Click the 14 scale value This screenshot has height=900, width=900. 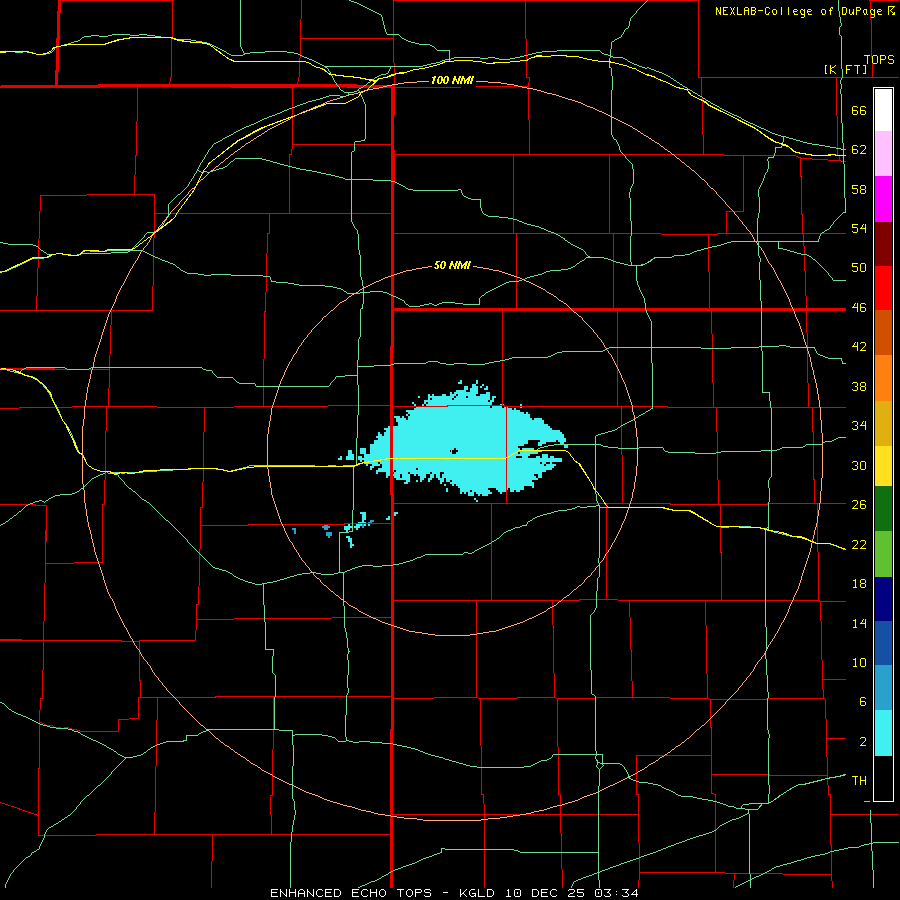tap(859, 623)
